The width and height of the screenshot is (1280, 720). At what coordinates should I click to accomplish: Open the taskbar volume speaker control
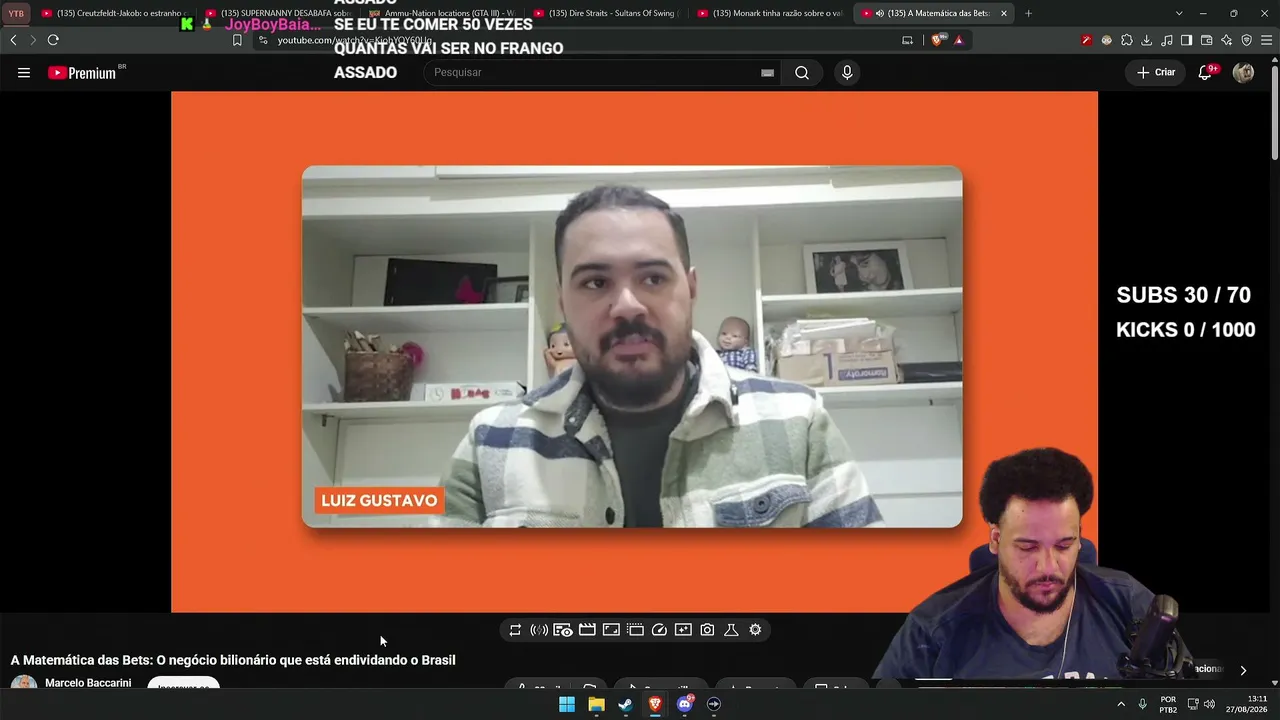pyautogui.click(x=1210, y=704)
